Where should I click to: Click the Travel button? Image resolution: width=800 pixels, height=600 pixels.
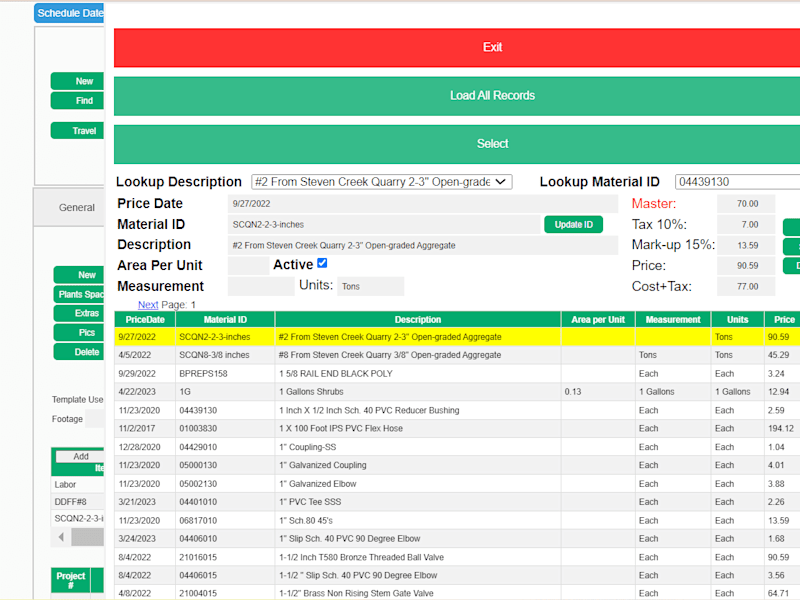tap(78, 131)
